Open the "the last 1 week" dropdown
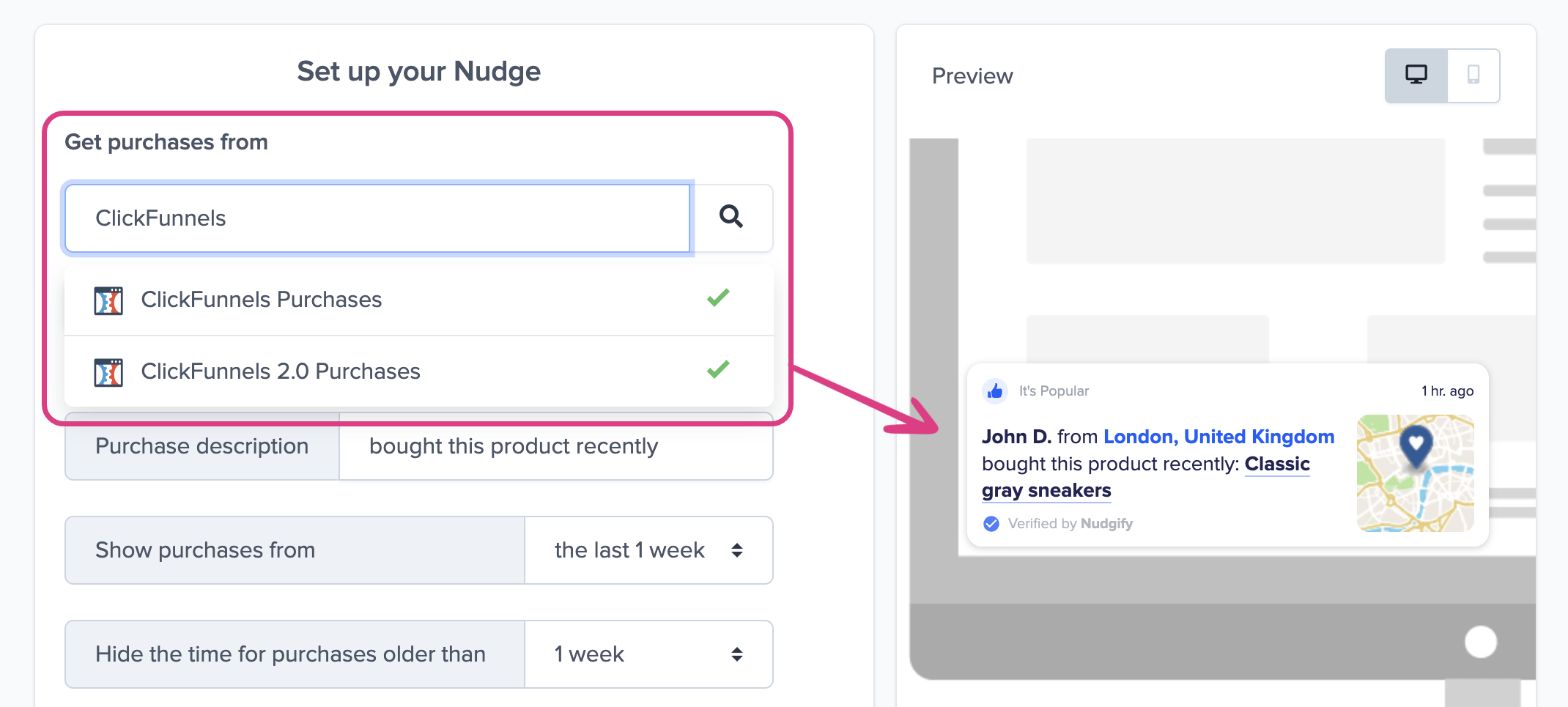 [648, 550]
